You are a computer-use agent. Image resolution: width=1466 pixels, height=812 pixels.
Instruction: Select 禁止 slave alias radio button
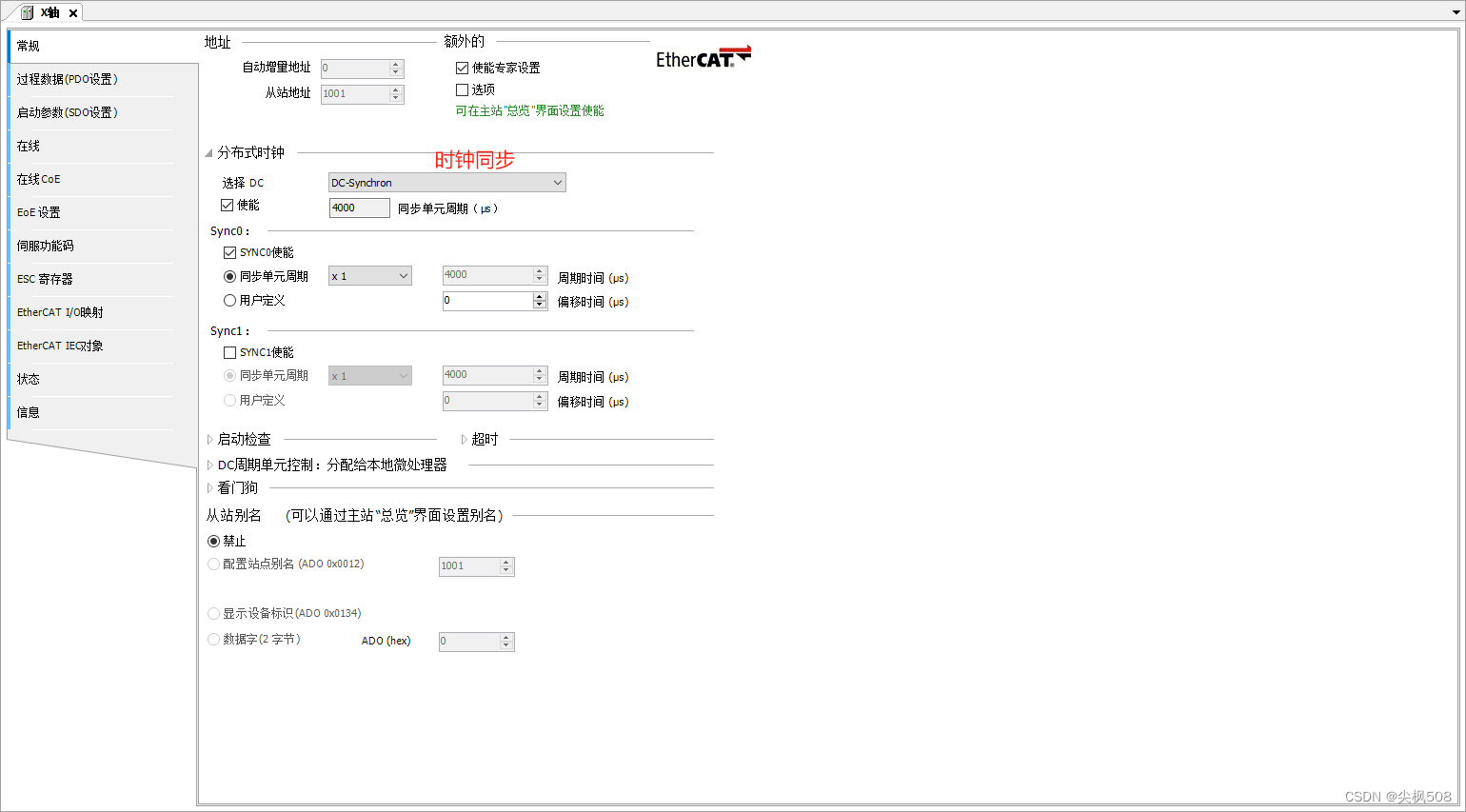[x=213, y=541]
